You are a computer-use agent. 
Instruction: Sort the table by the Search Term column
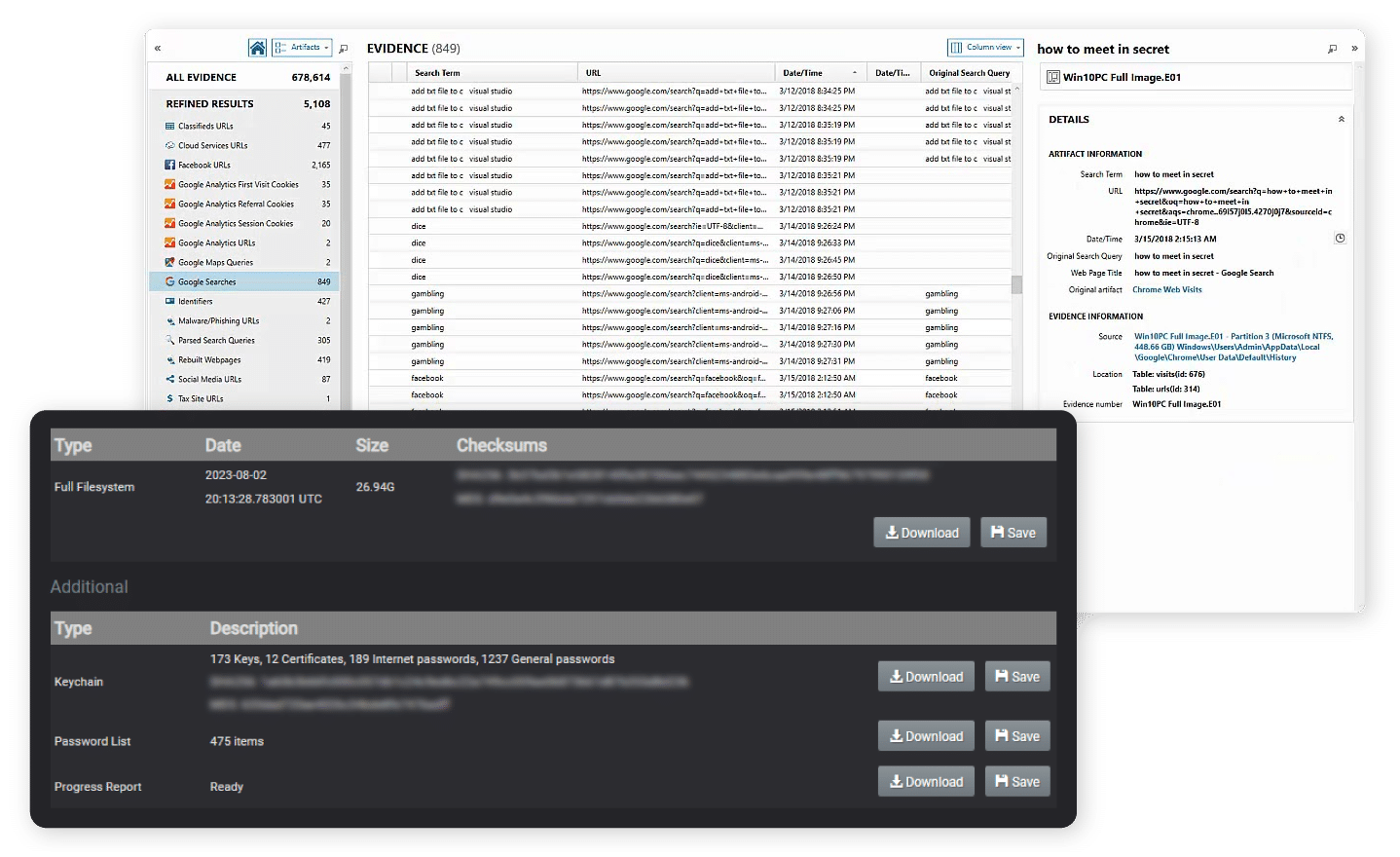click(493, 73)
